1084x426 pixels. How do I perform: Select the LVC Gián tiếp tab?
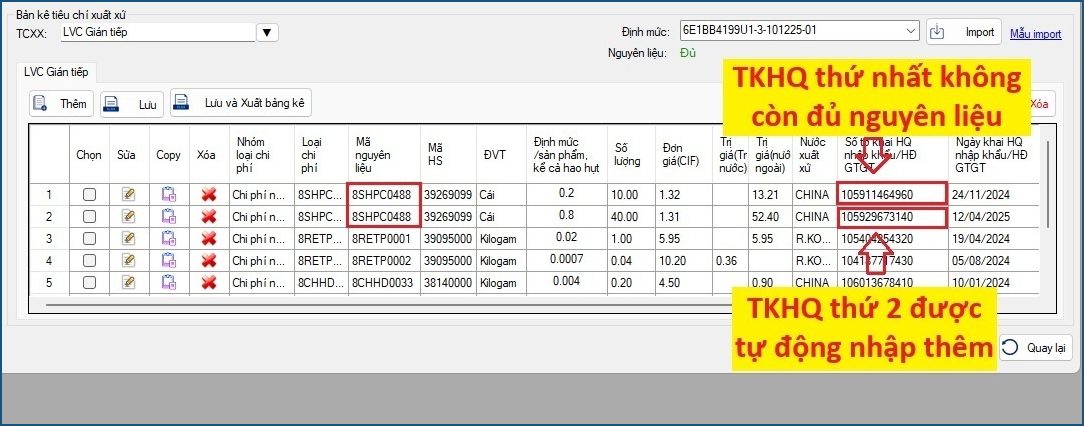(56, 71)
